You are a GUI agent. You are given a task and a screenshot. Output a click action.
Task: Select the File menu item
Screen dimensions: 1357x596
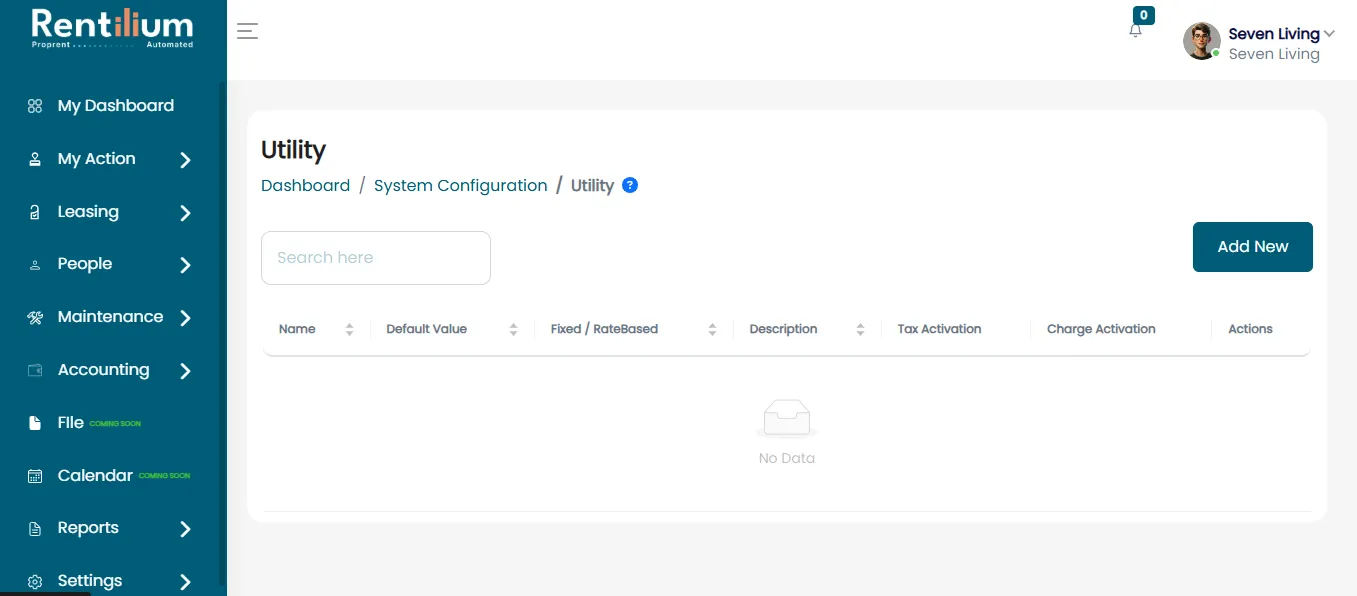pos(70,423)
